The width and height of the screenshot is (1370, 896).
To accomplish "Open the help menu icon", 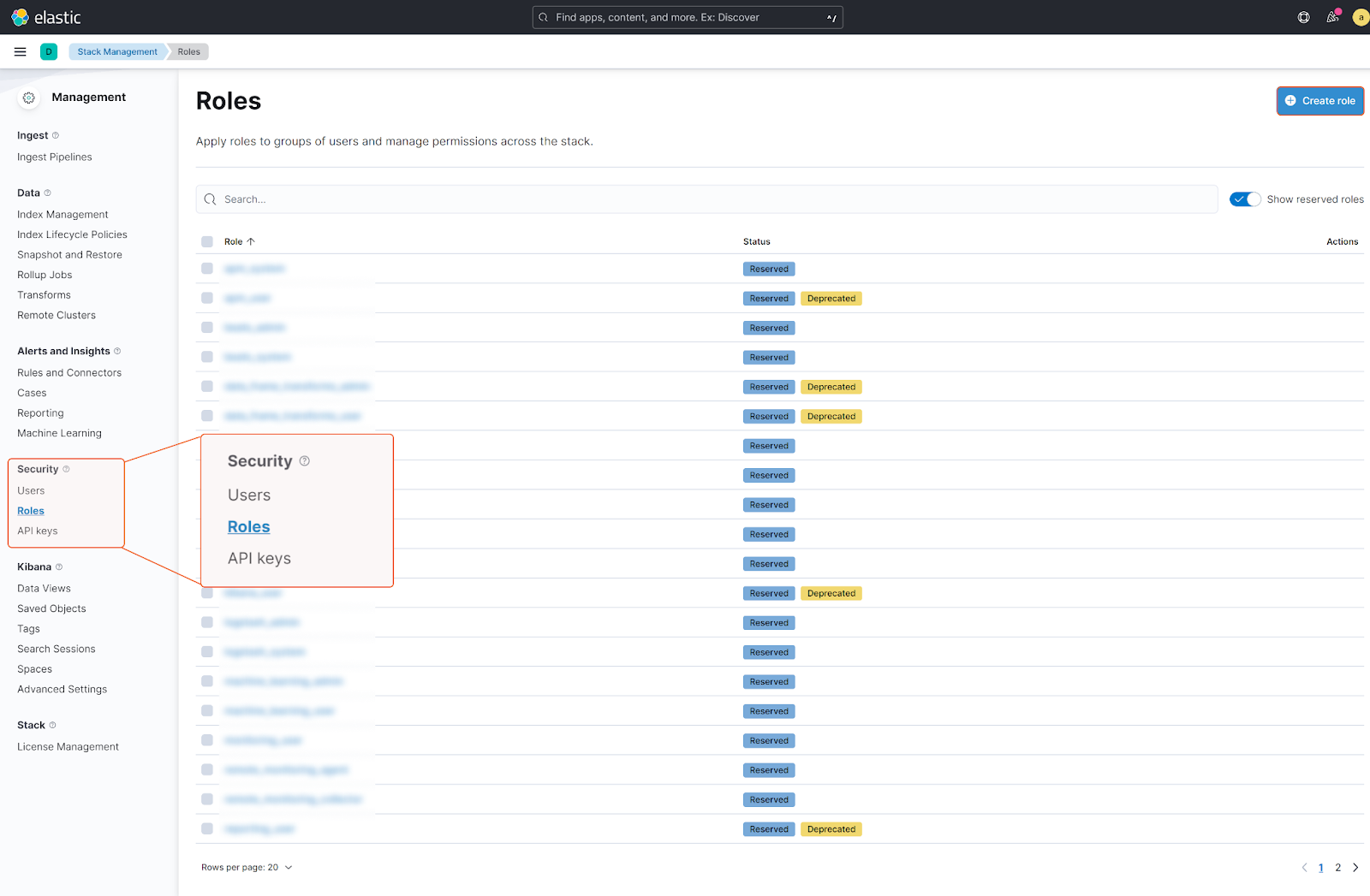I will pyautogui.click(x=1303, y=17).
